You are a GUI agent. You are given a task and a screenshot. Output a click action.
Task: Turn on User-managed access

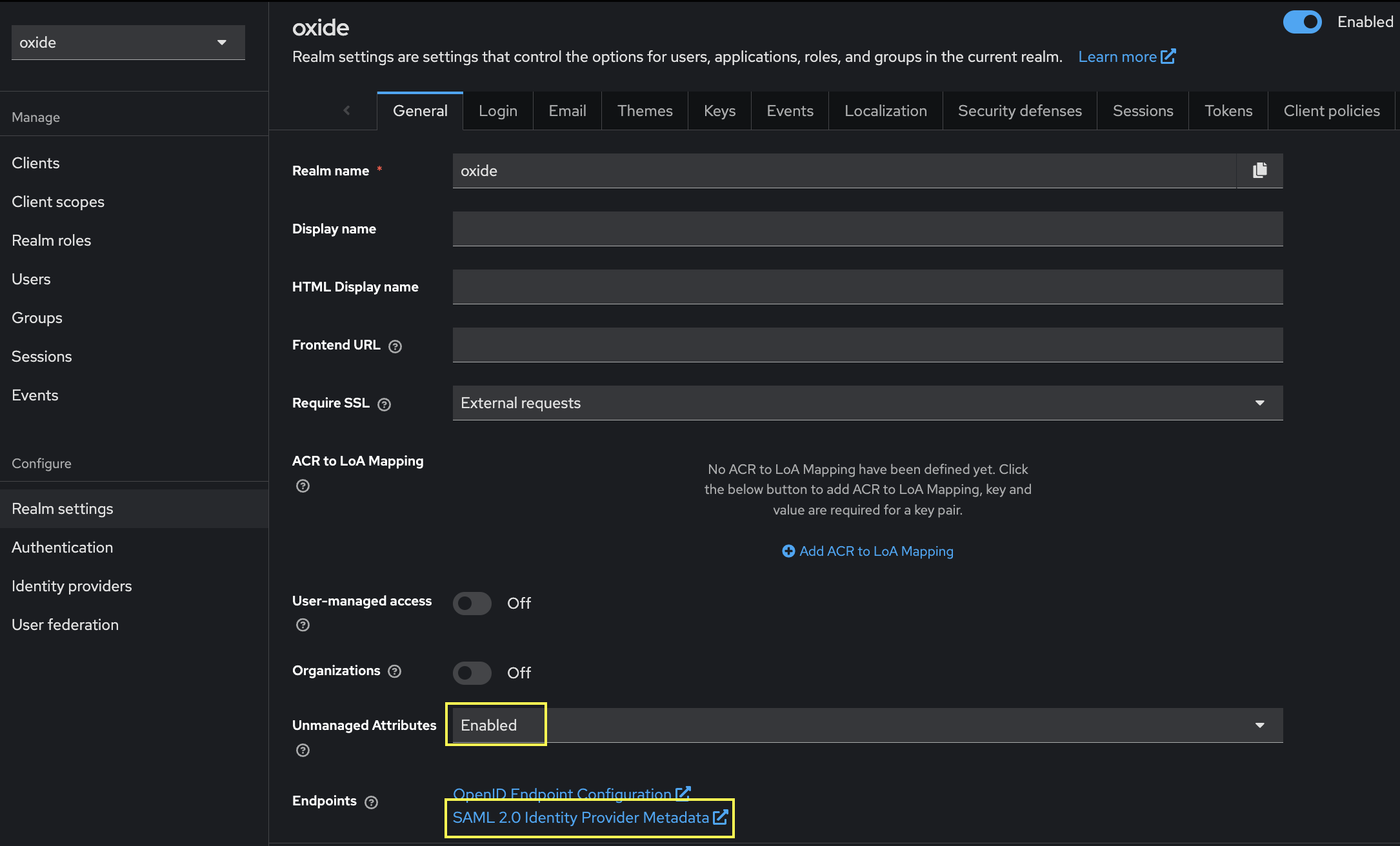pos(472,604)
